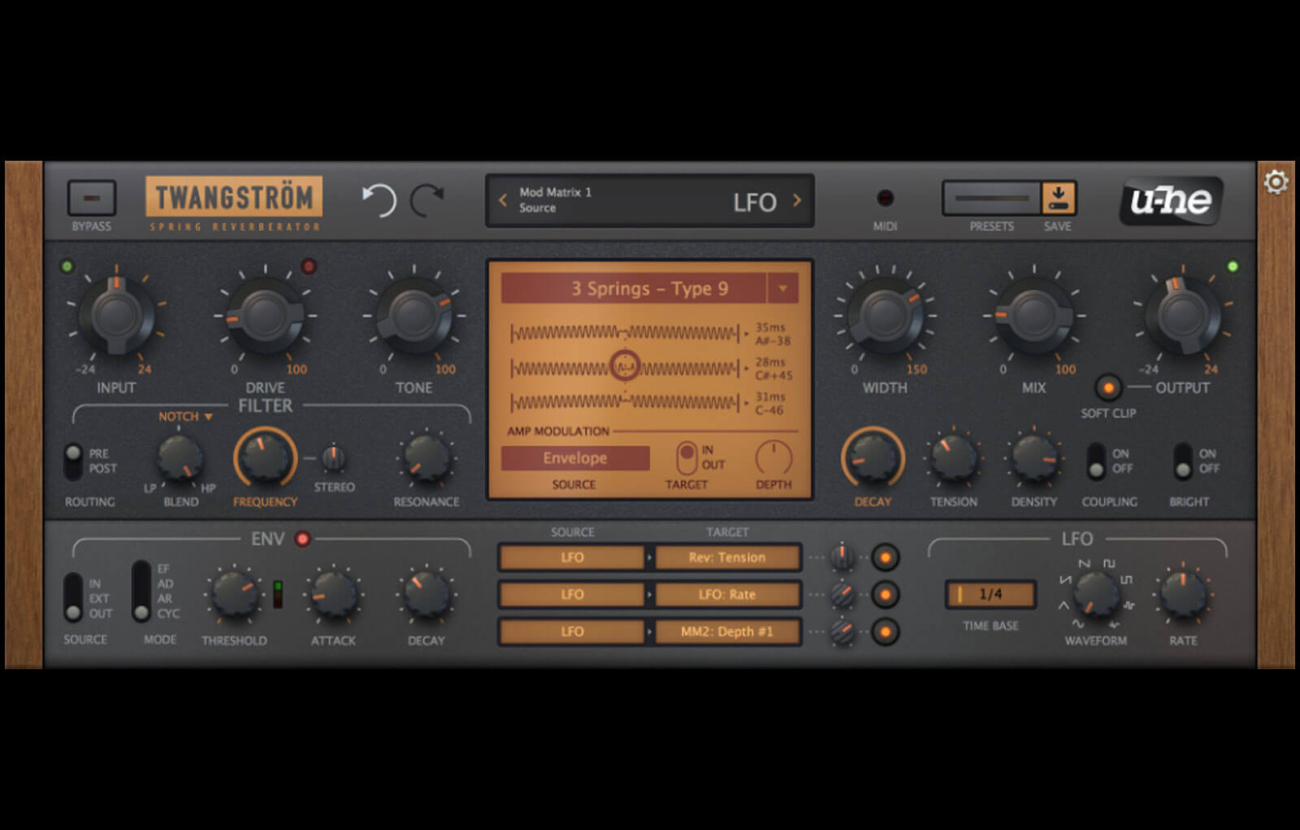Click the green input level LED

(x=67, y=267)
